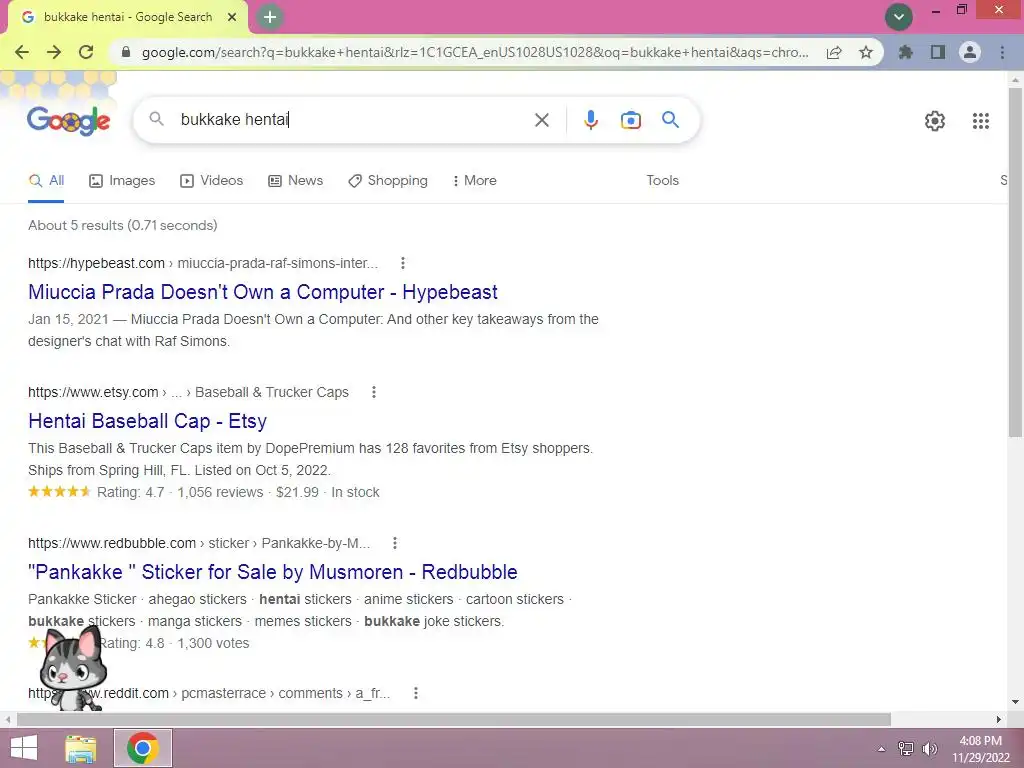Screen dimensions: 1024x768
Task: Switch to the News tab
Action: click(x=295, y=180)
